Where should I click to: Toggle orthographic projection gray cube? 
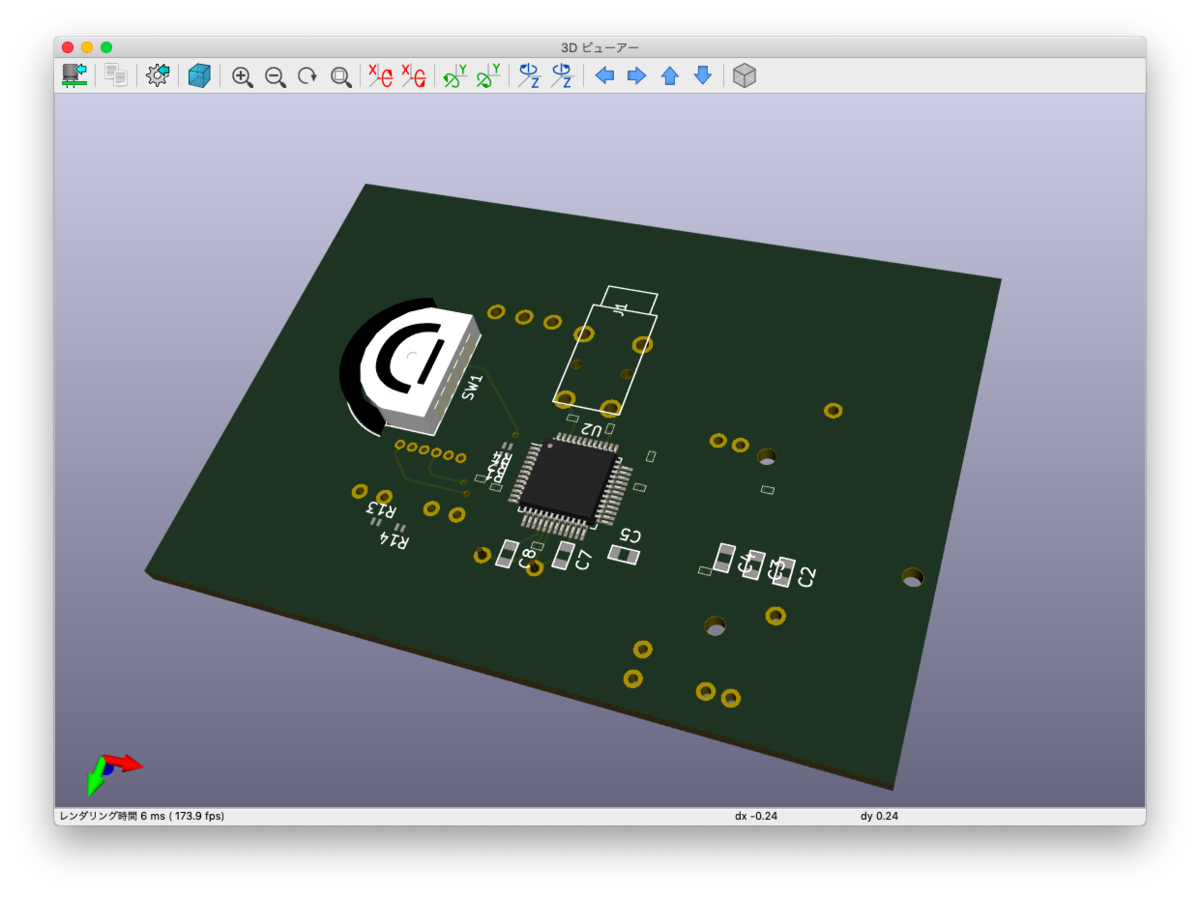pyautogui.click(x=745, y=76)
